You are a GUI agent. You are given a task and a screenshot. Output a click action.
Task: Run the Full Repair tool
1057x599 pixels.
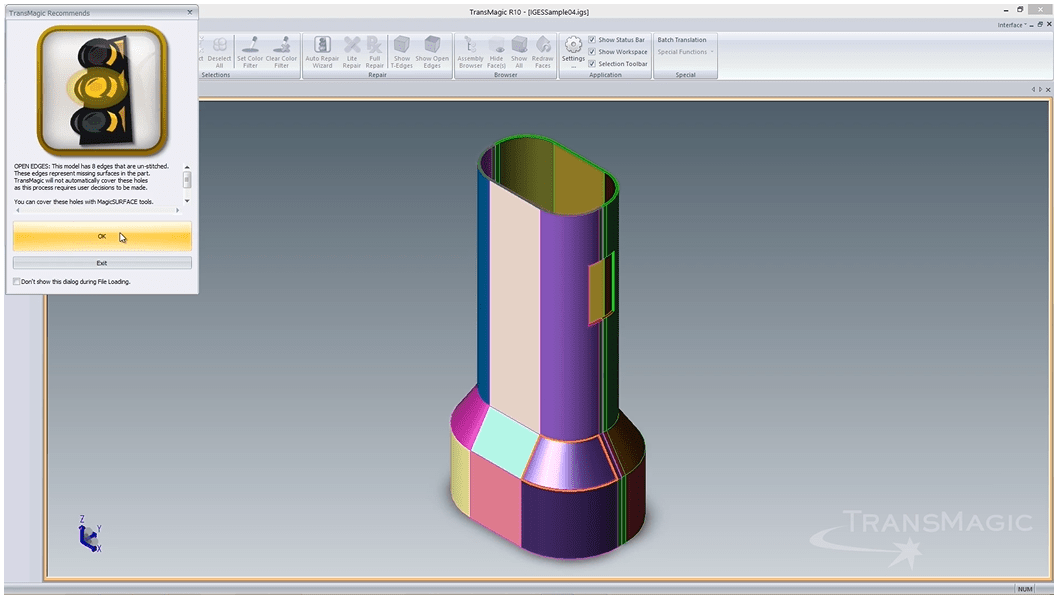[x=374, y=51]
